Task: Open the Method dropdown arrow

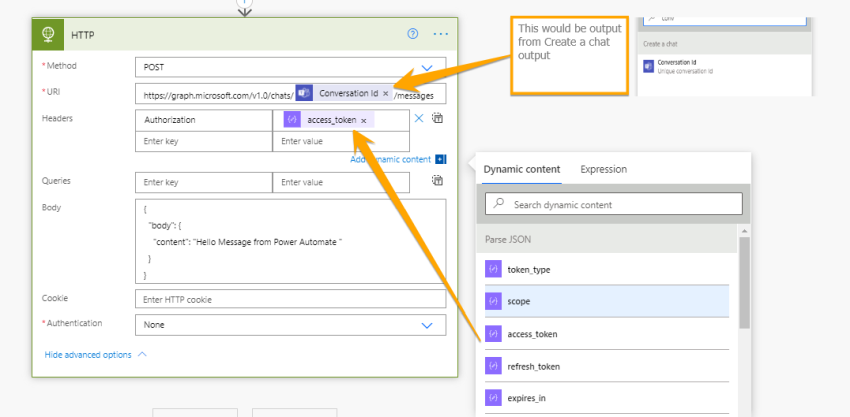Action: [427, 68]
